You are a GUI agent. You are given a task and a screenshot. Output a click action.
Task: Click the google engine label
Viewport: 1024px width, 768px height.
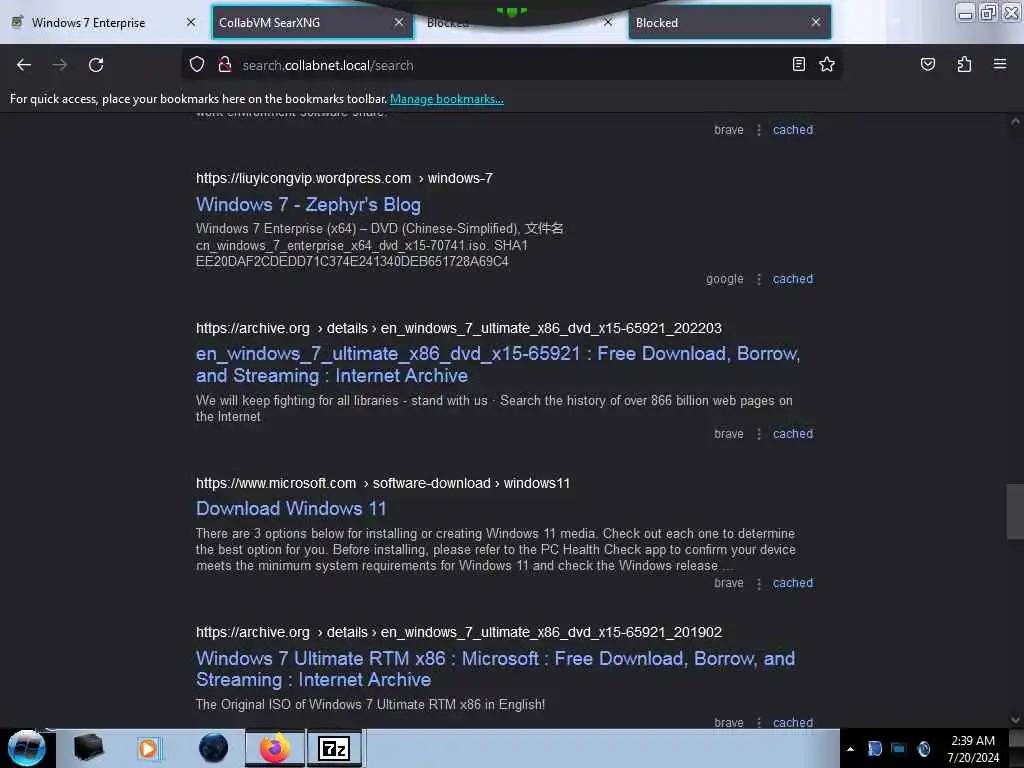click(x=724, y=279)
